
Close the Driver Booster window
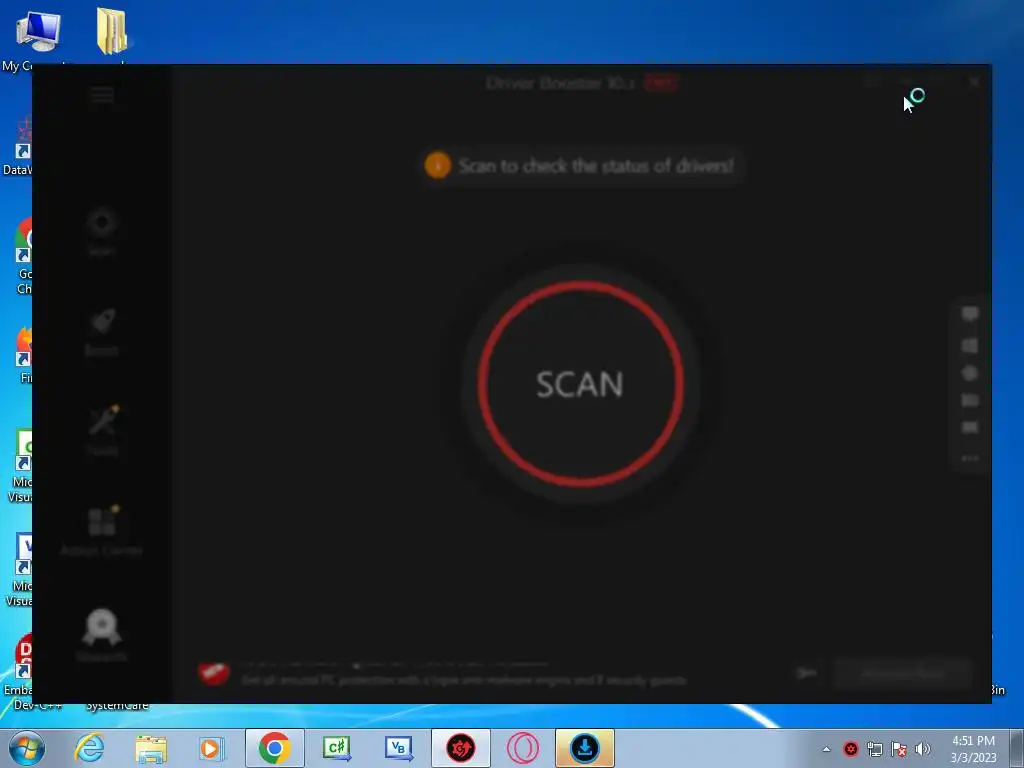[974, 82]
